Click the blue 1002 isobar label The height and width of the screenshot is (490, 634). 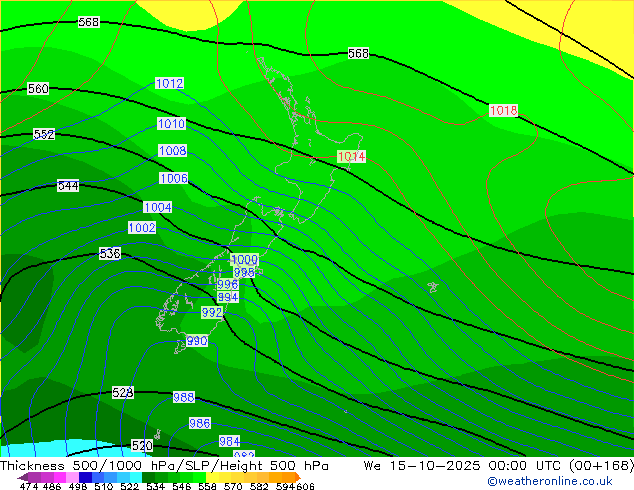pos(142,227)
